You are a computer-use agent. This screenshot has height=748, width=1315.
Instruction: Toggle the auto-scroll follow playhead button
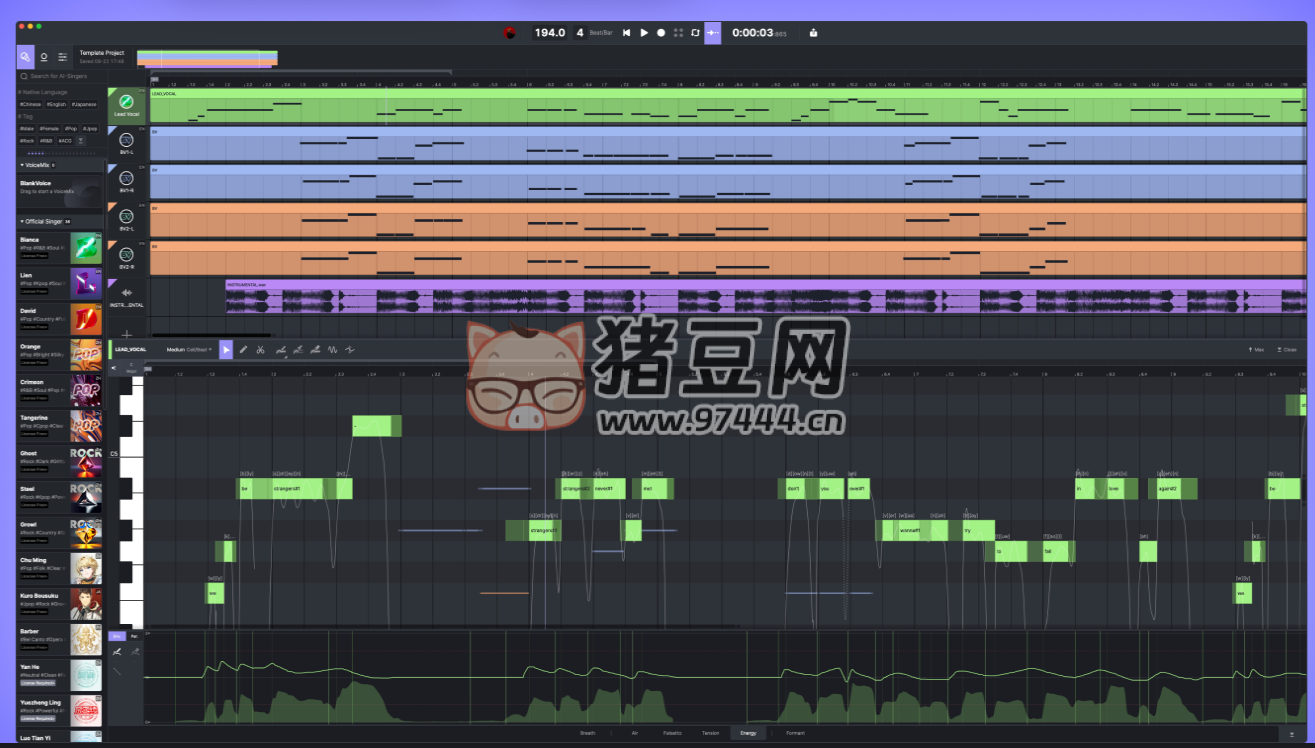(x=712, y=33)
